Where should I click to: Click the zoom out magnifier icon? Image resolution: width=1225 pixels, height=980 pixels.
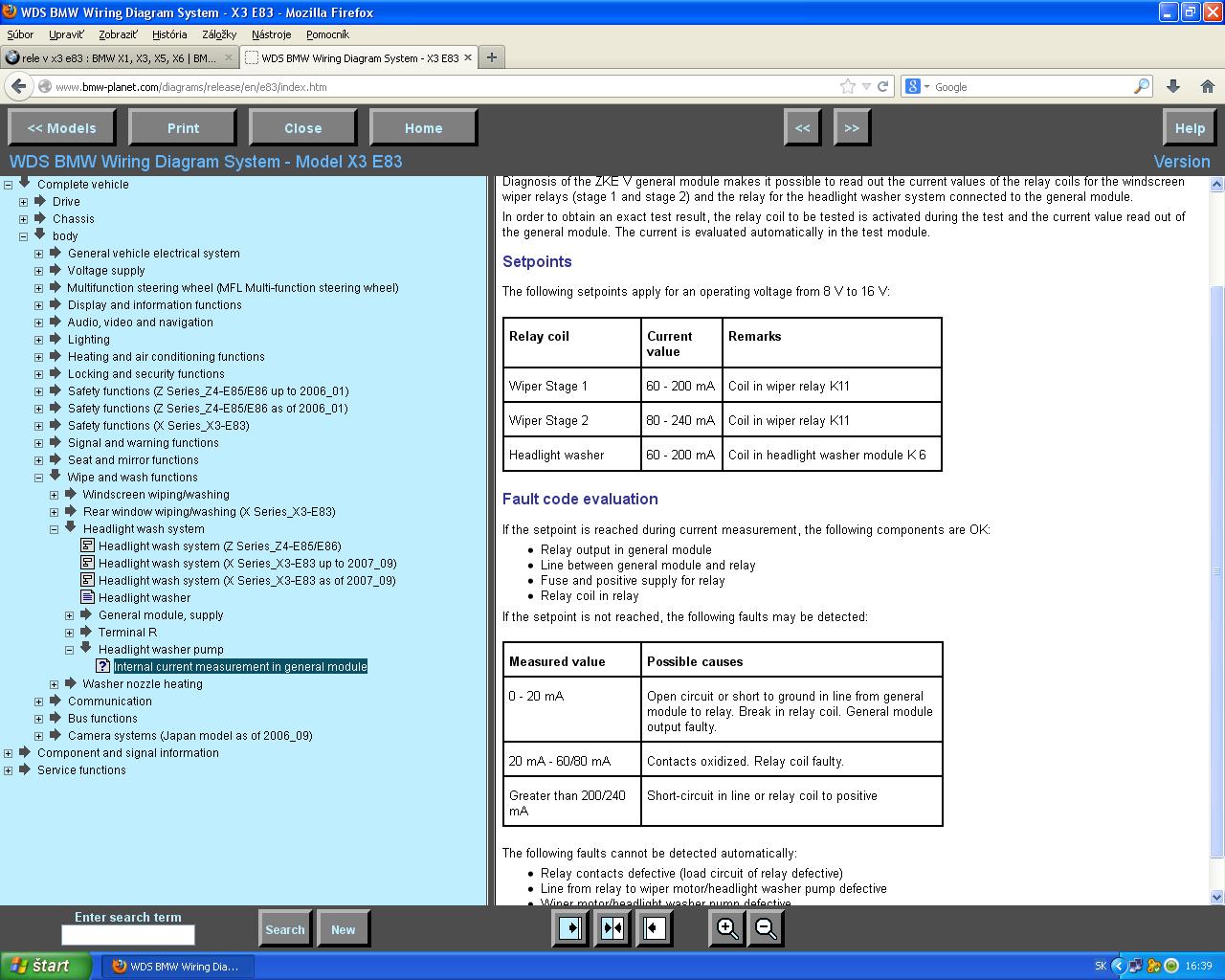pos(766,928)
